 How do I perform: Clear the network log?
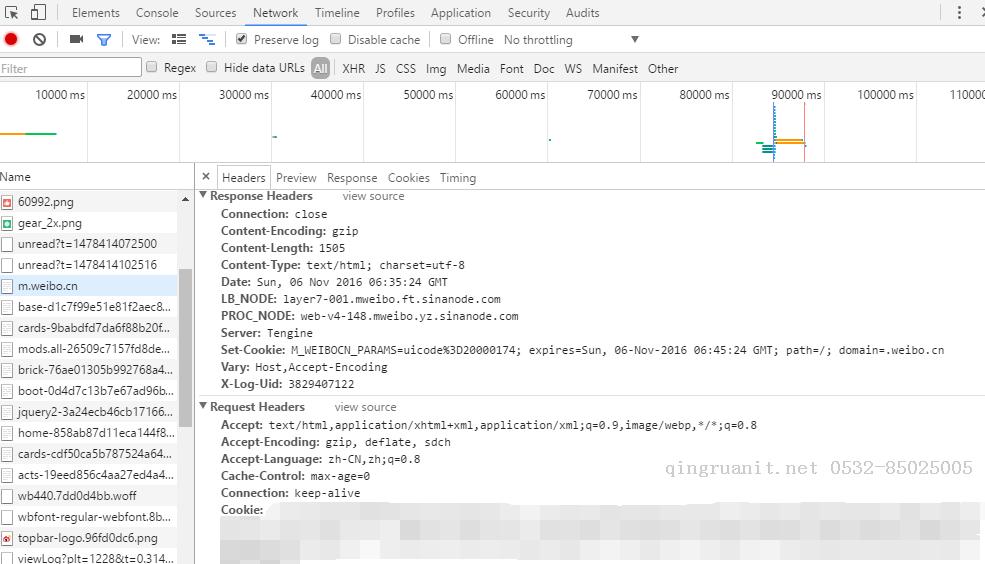(x=39, y=40)
